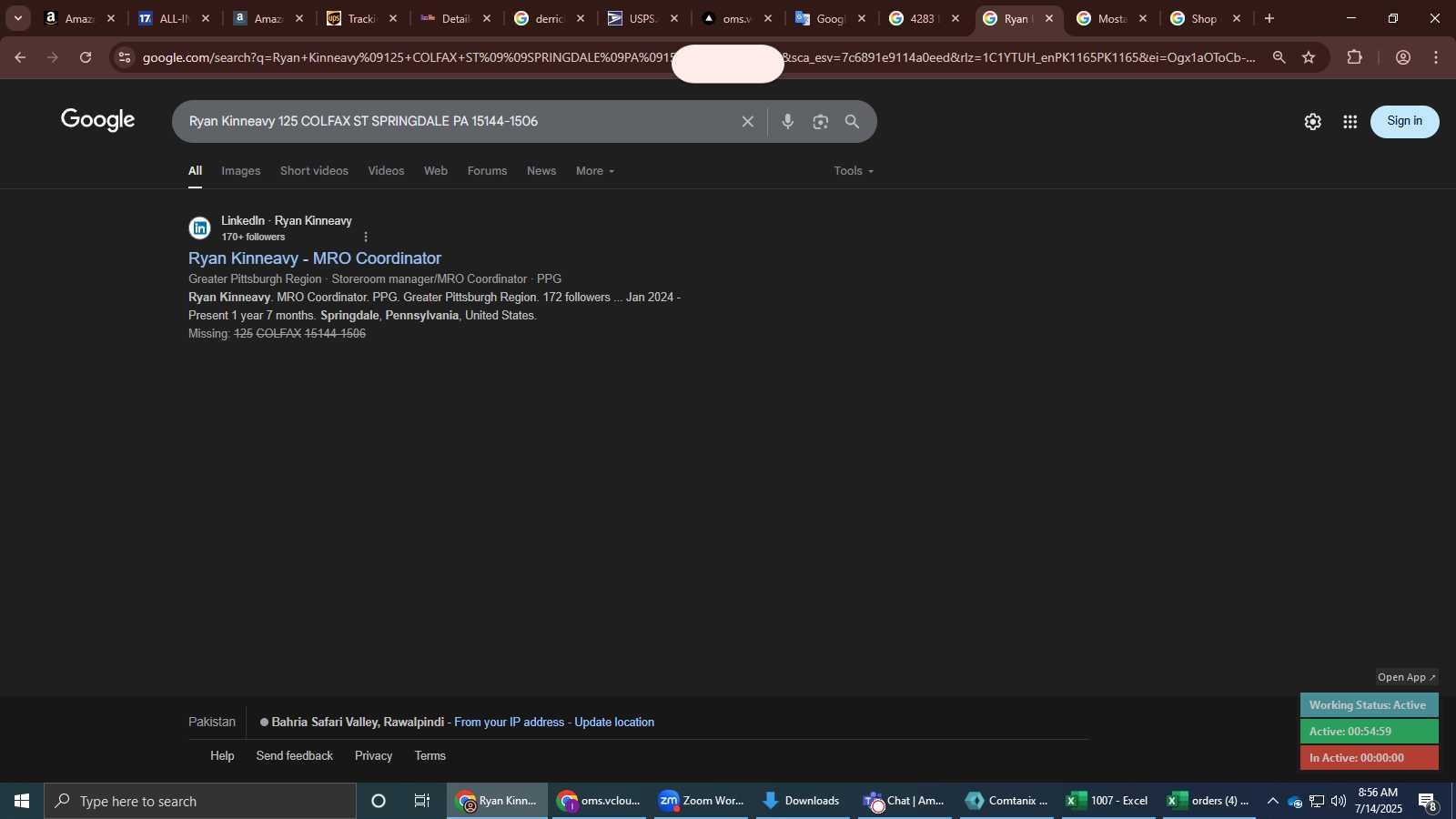Go back in browser history
The height and width of the screenshot is (819, 1456).
pos(20,57)
